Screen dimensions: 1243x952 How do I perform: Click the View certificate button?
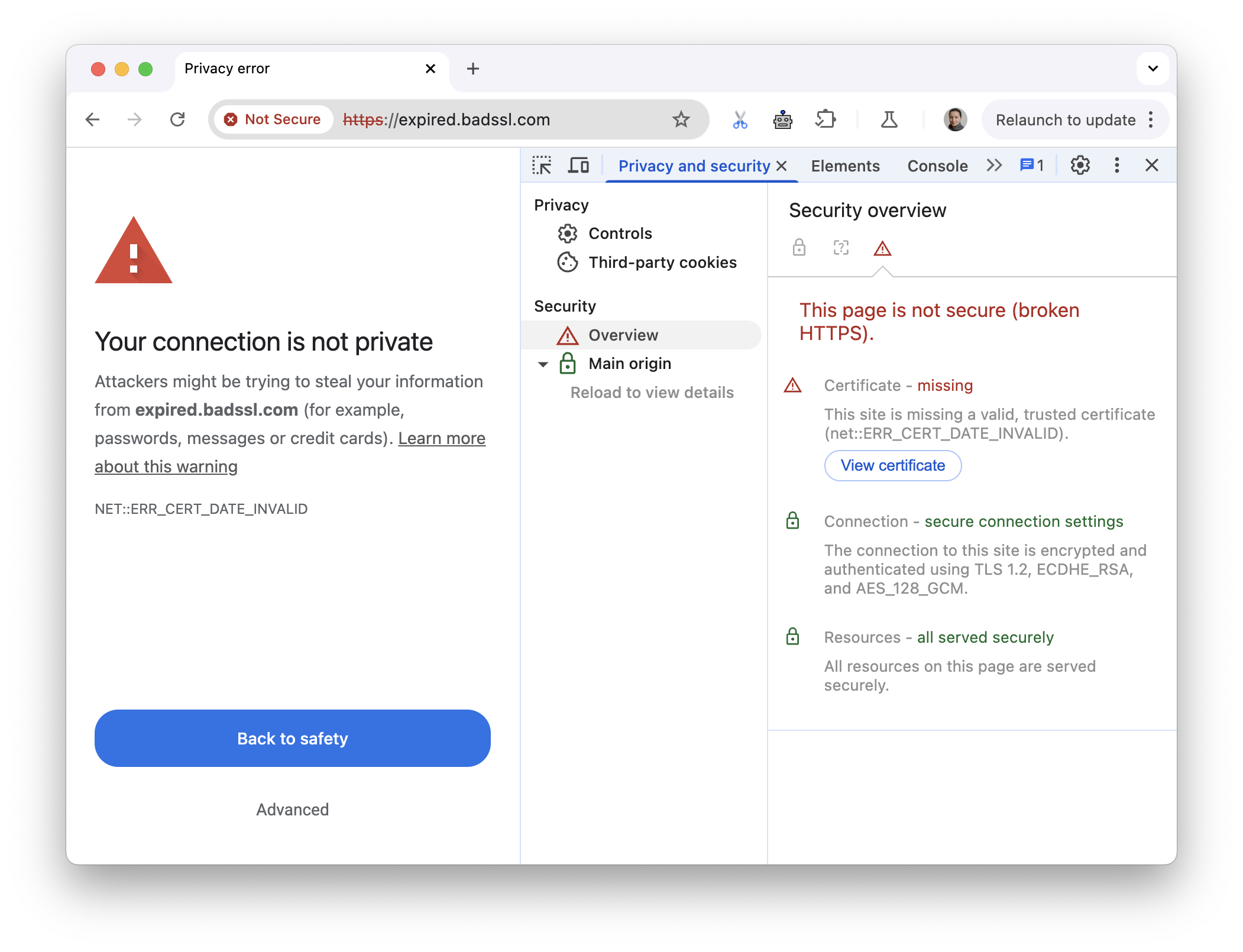coord(893,464)
